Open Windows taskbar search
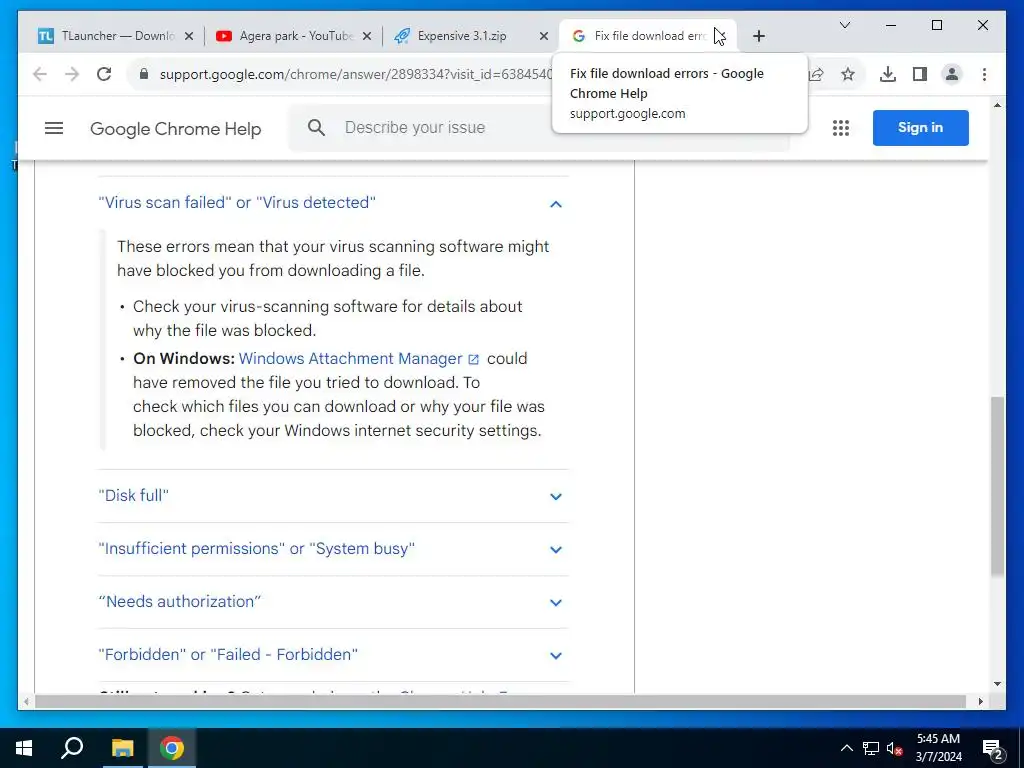This screenshot has height=768, width=1024. (72, 748)
